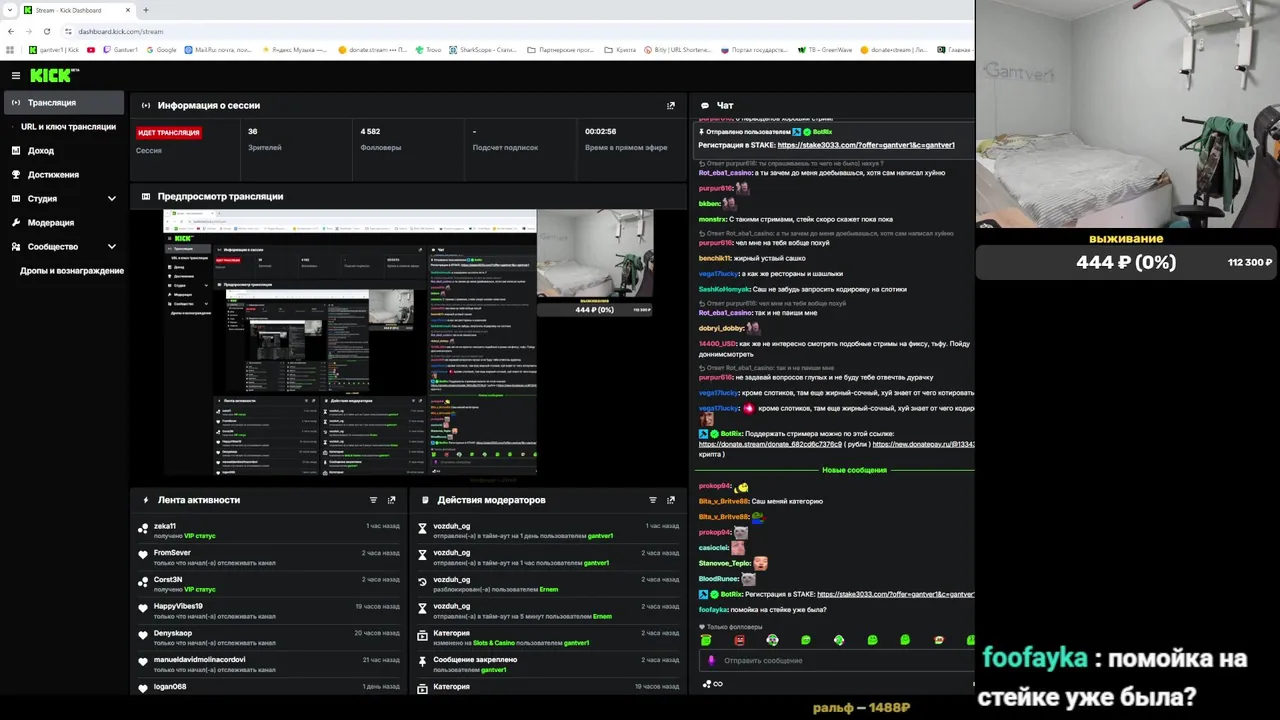Click the VIP icon next to zeka11
This screenshot has height=720, width=1280.
[x=143, y=530]
